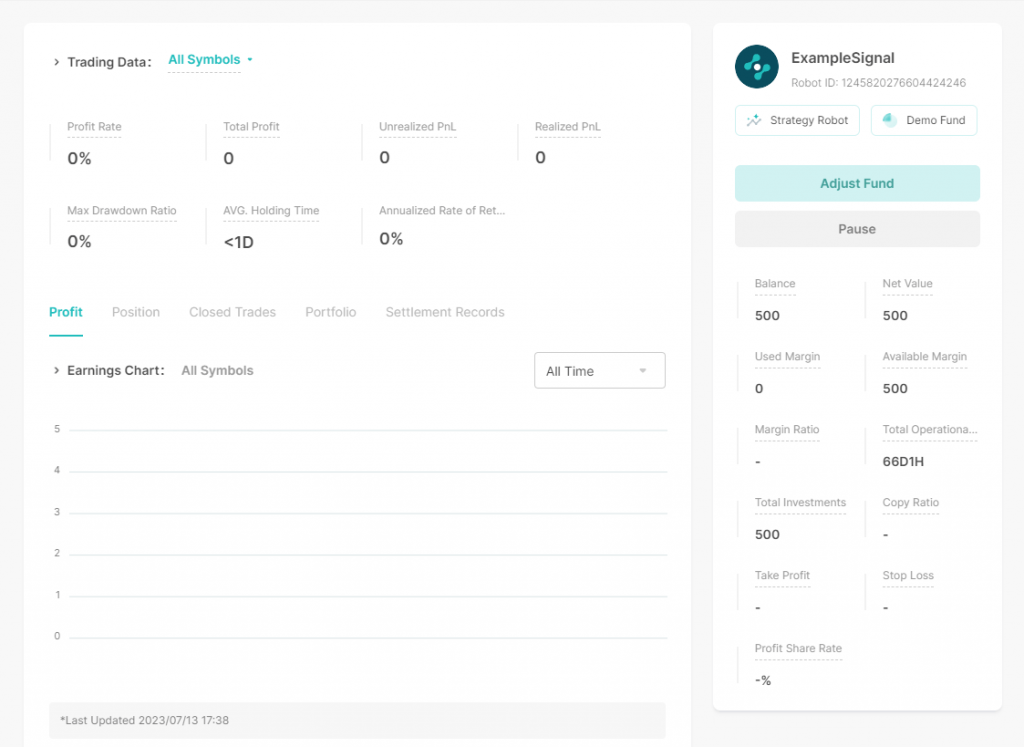The width and height of the screenshot is (1024, 747).
Task: Click the Realized PnL label
Action: [x=568, y=127]
